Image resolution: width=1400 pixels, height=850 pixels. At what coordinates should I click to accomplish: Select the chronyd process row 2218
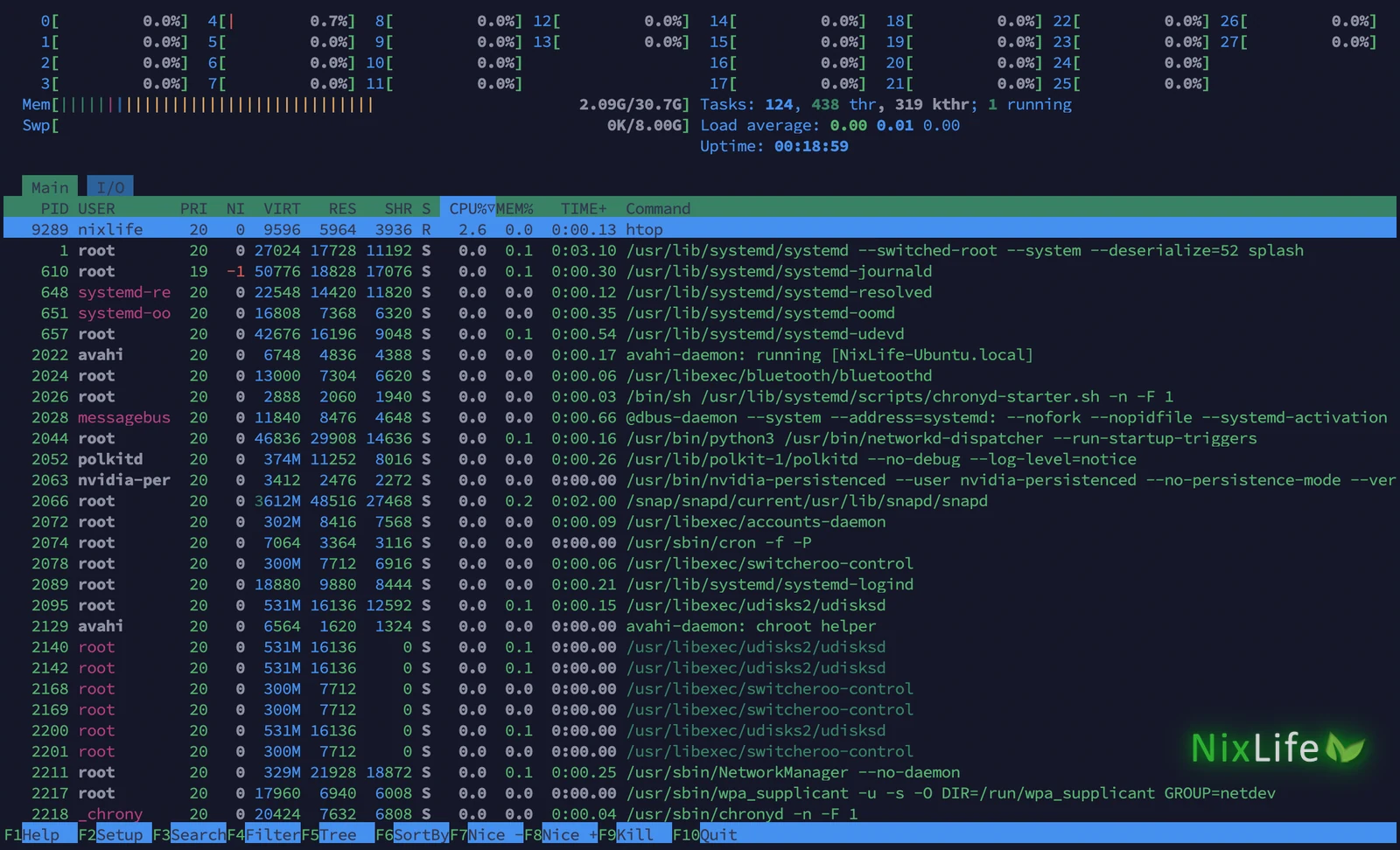700,814
